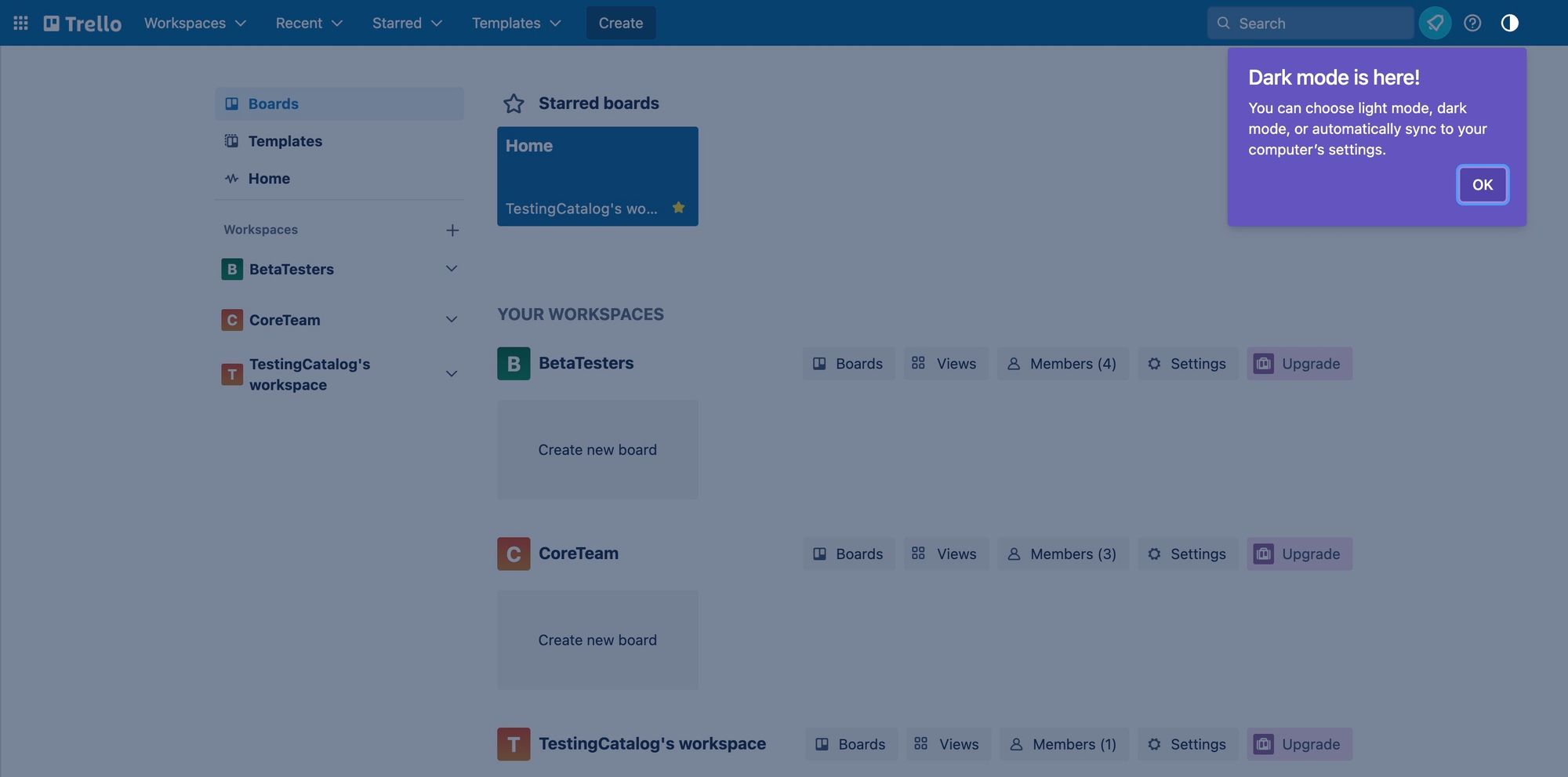Open the Home starred board tile
Viewport: 1568px width, 777px height.
click(x=597, y=176)
